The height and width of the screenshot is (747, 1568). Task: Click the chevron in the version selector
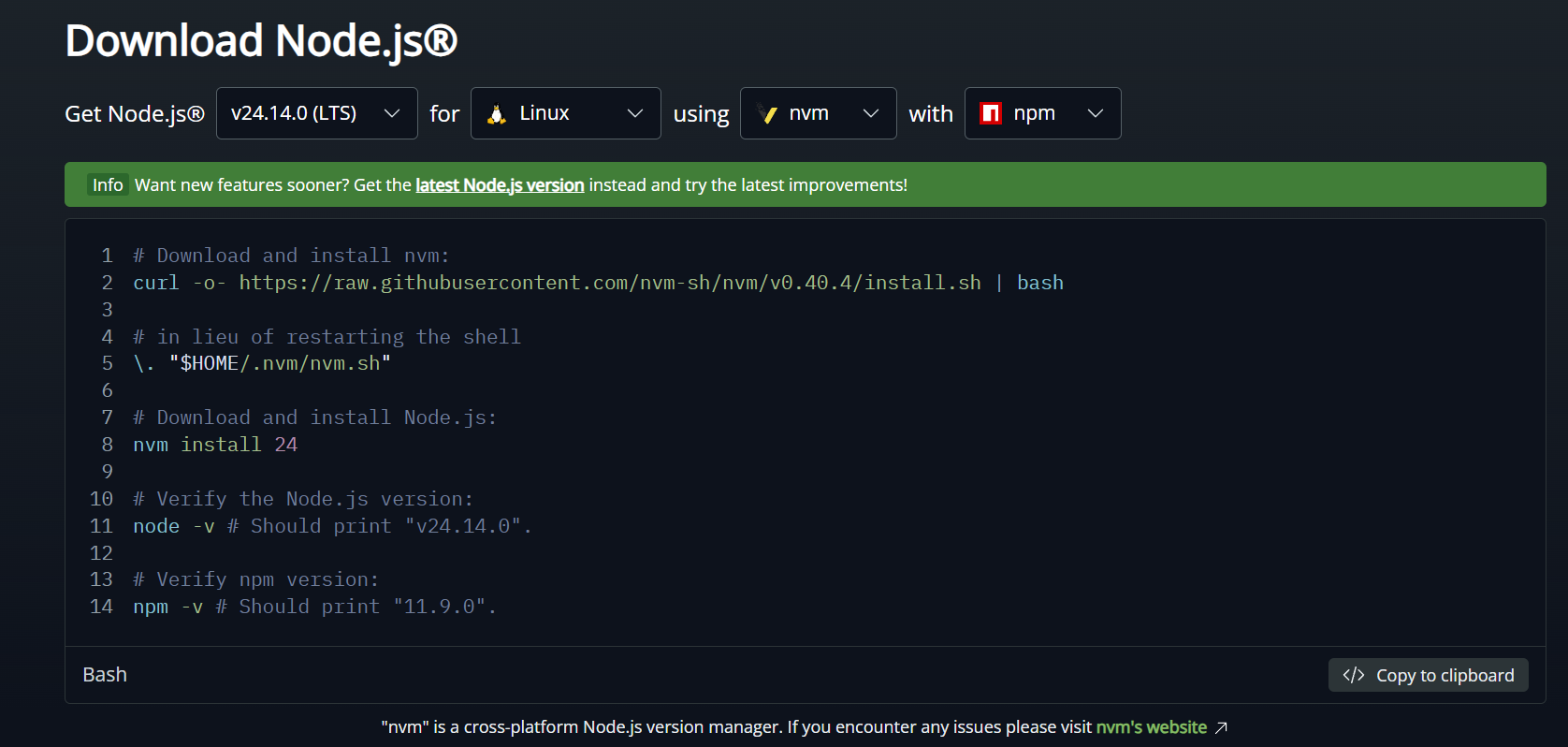tap(392, 113)
